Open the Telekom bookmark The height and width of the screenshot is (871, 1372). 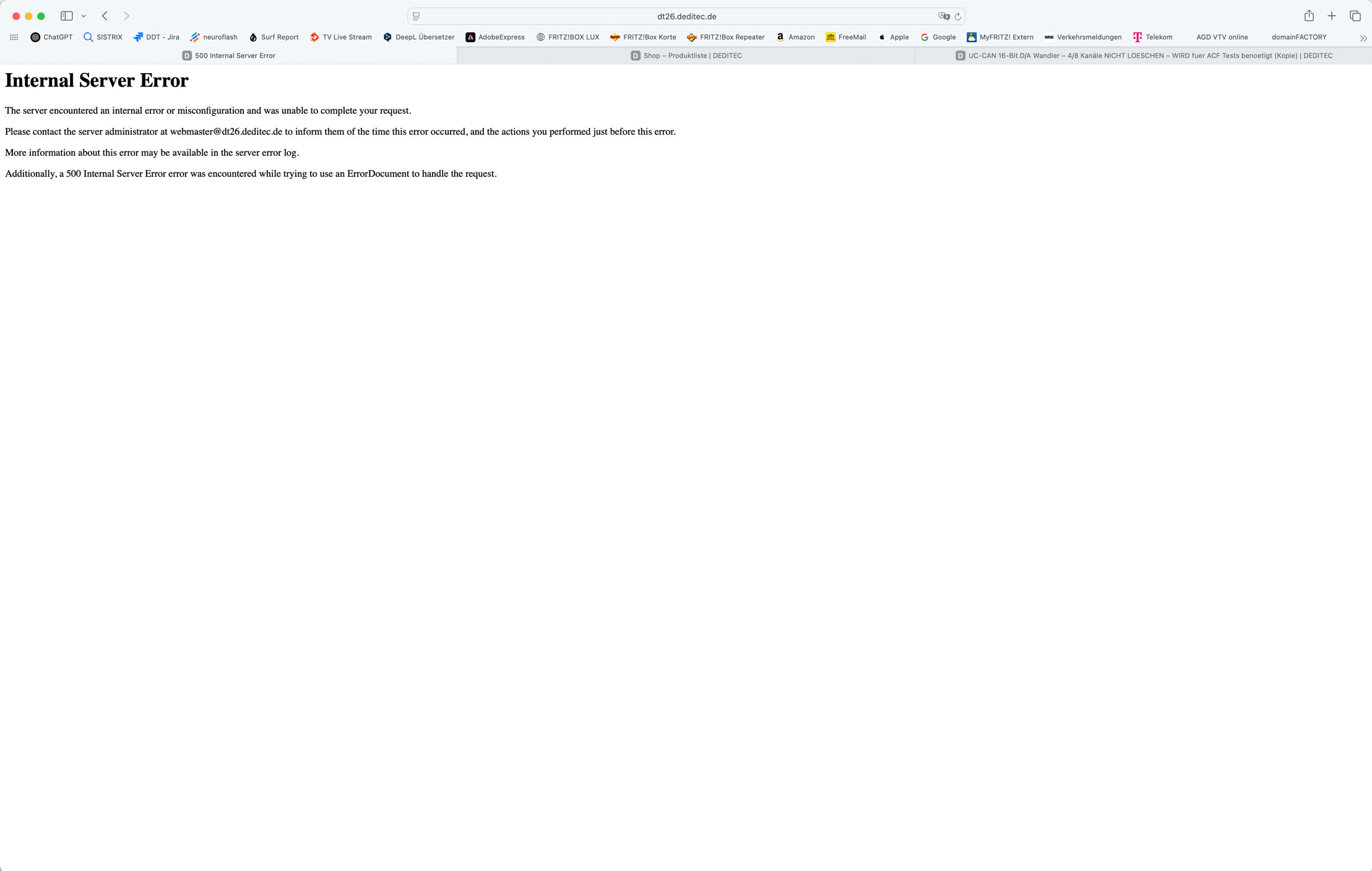coord(1152,37)
